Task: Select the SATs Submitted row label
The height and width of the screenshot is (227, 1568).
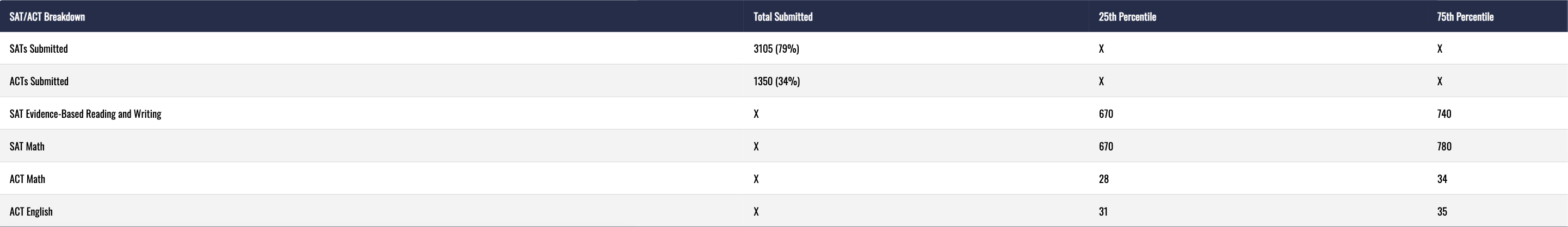Action: point(38,48)
